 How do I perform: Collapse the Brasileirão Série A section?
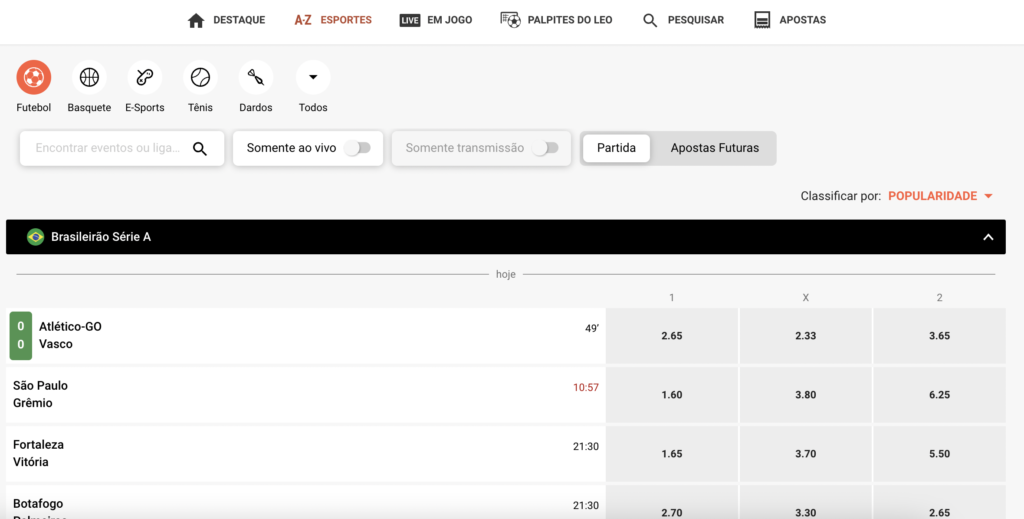click(988, 237)
